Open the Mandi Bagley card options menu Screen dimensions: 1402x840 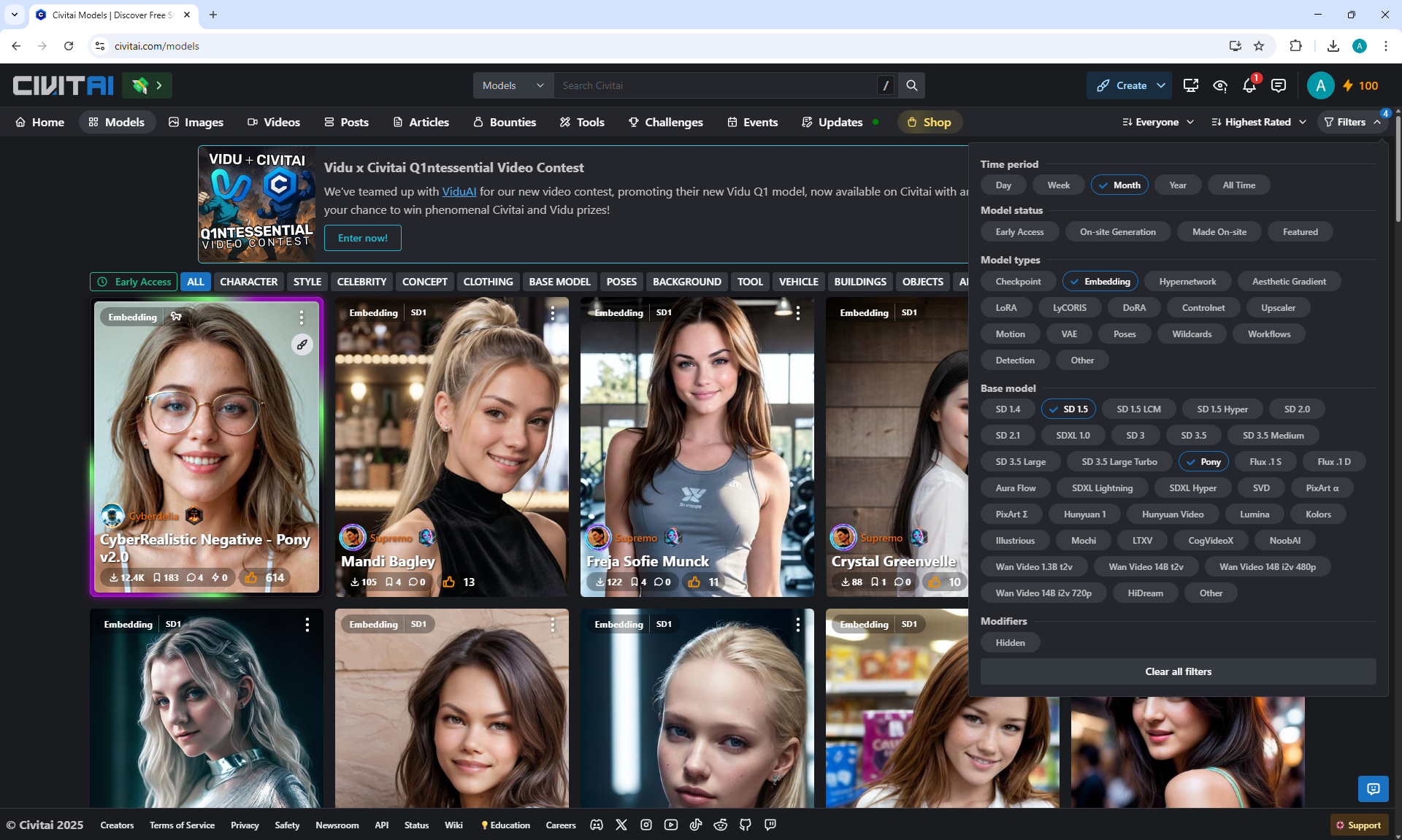tap(553, 313)
